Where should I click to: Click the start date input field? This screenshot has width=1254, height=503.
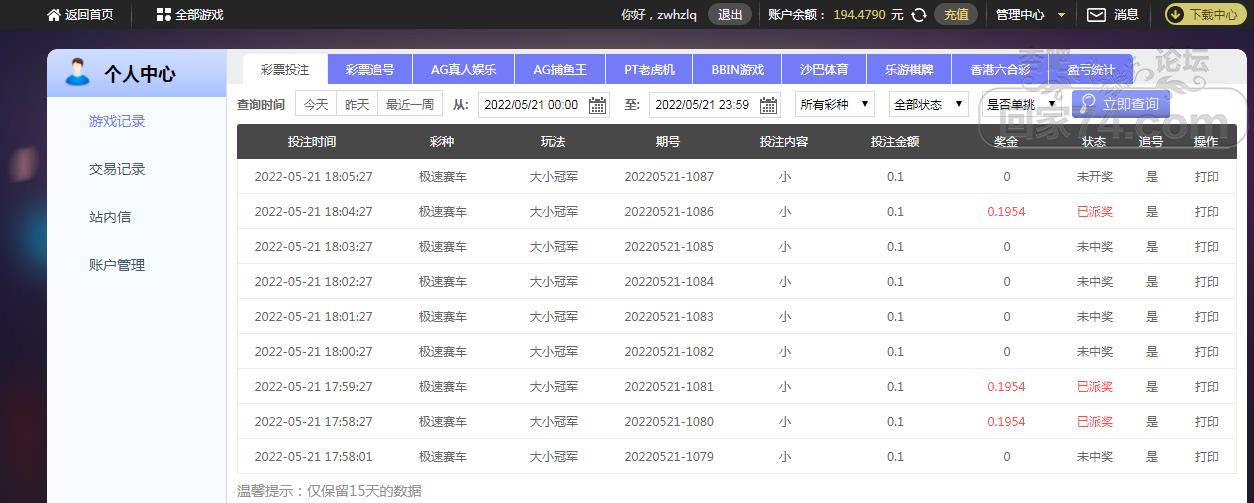click(531, 105)
